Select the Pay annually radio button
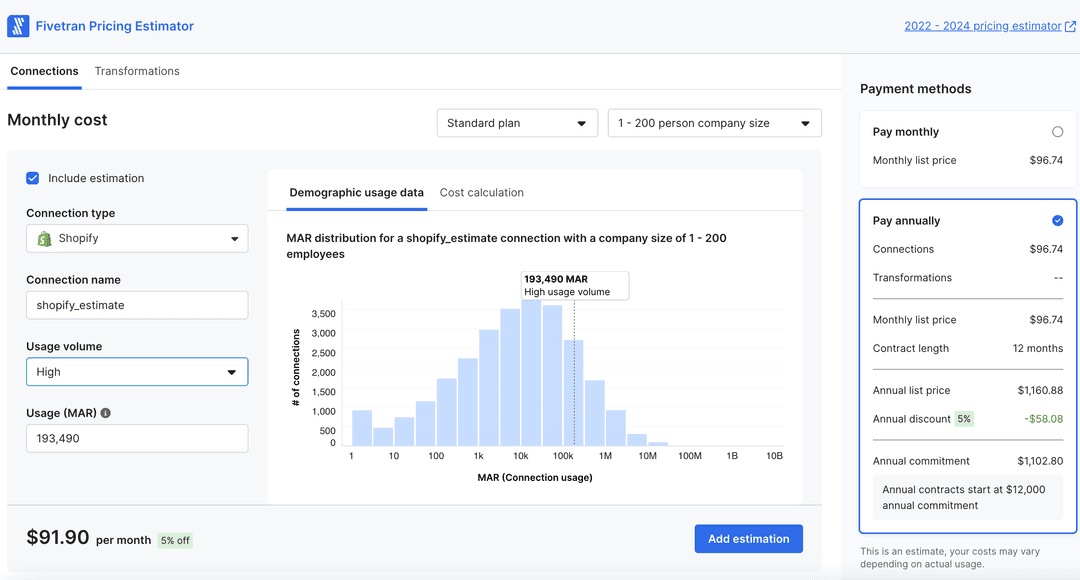 (1057, 220)
